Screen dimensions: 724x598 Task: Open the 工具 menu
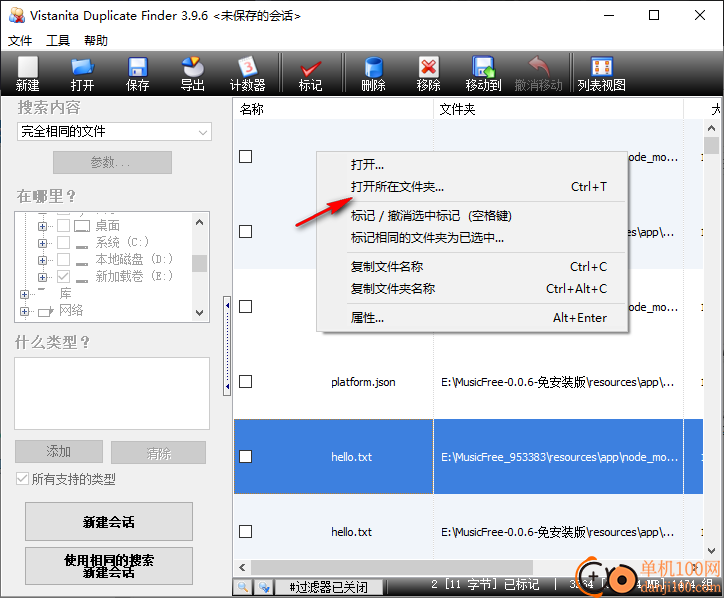pyautogui.click(x=58, y=41)
